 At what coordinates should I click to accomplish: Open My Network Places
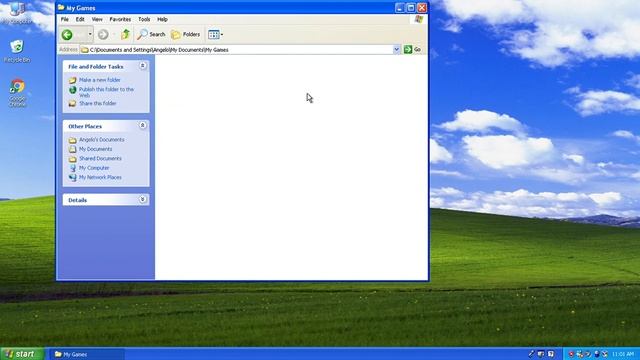(100, 177)
